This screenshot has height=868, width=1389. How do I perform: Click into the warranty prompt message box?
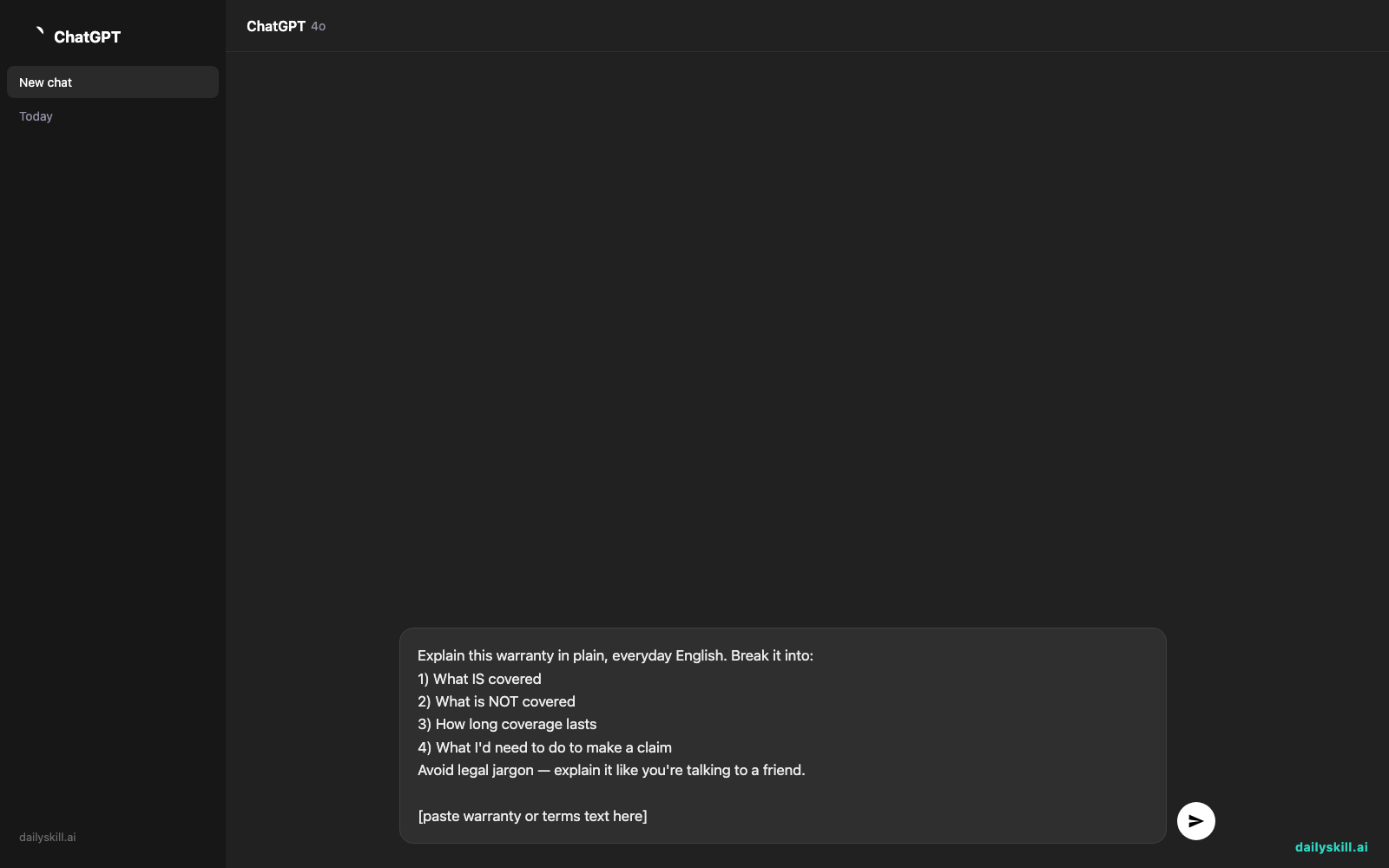(x=782, y=735)
